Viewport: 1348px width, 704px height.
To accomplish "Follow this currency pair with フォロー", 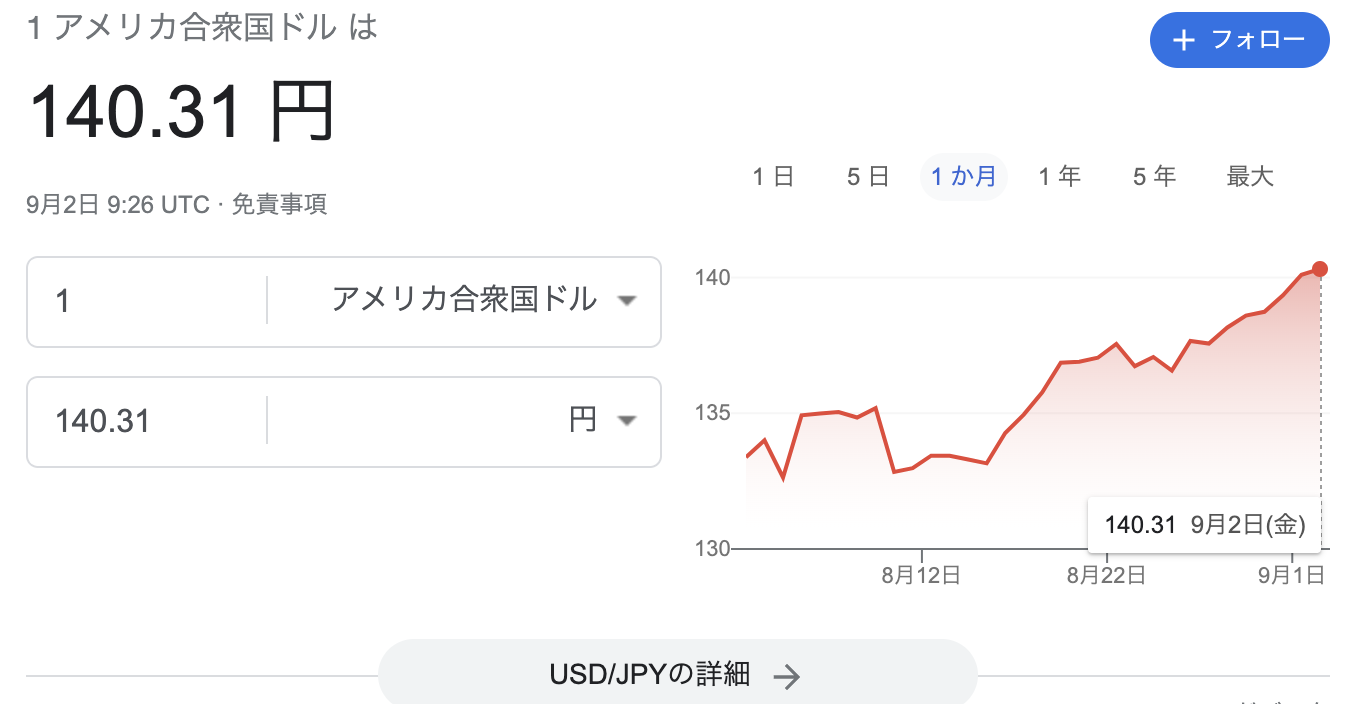I will pyautogui.click(x=1240, y=40).
